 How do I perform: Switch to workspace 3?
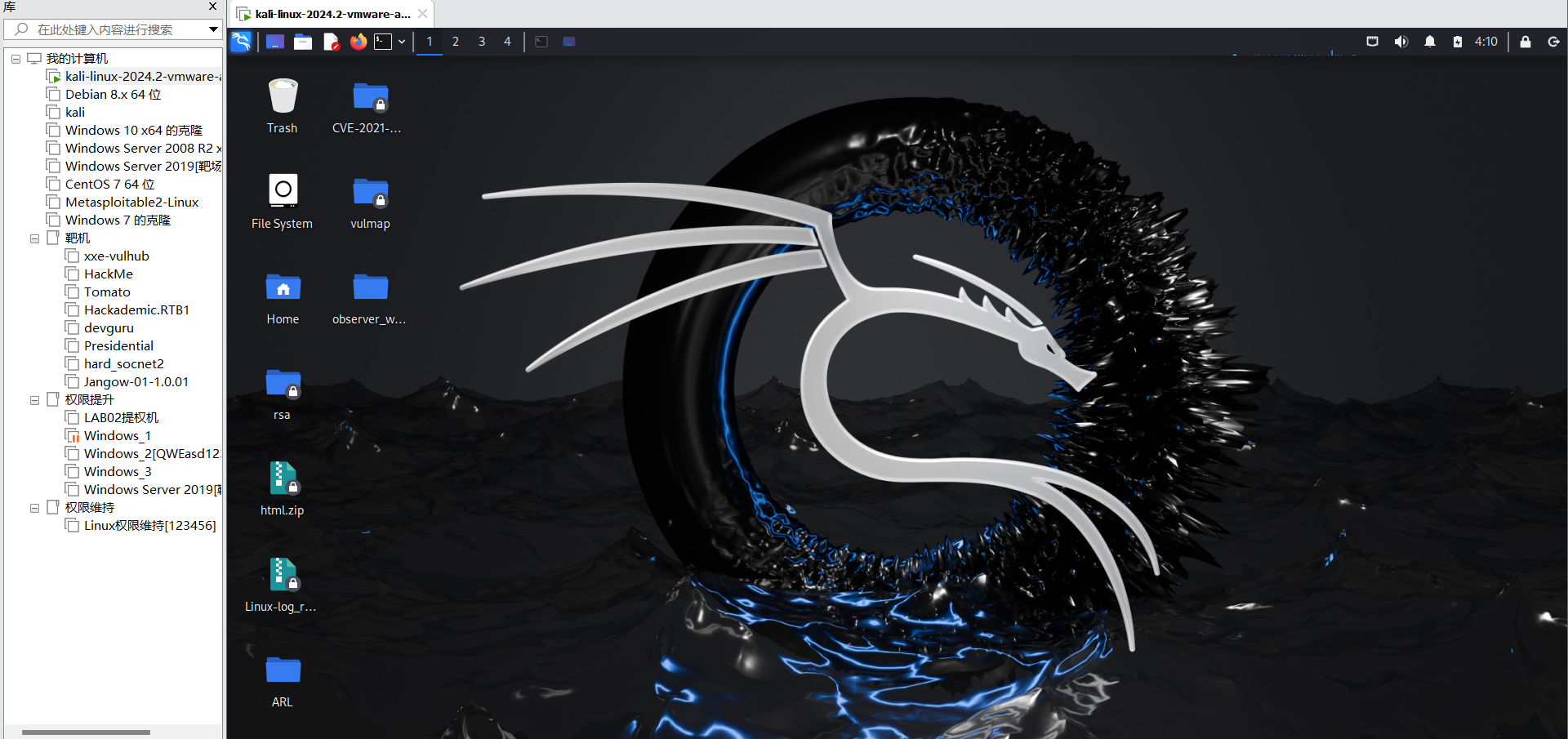pos(482,42)
